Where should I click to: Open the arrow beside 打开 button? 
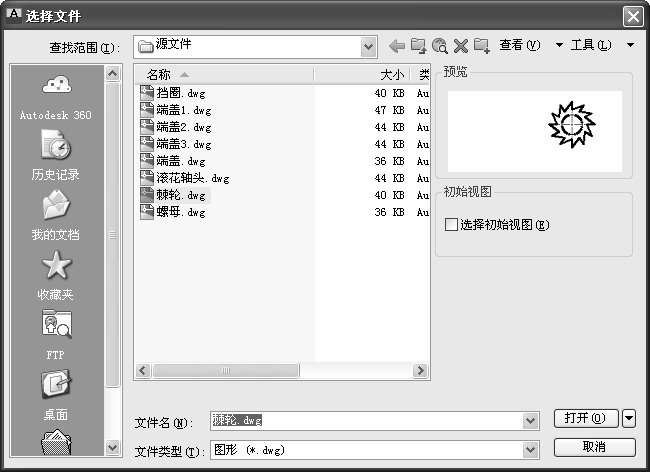(x=629, y=418)
